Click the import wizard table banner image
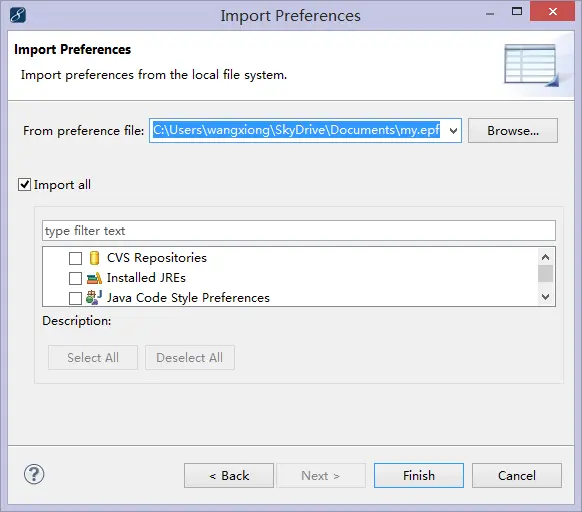582x512 pixels. pyautogui.click(x=532, y=65)
